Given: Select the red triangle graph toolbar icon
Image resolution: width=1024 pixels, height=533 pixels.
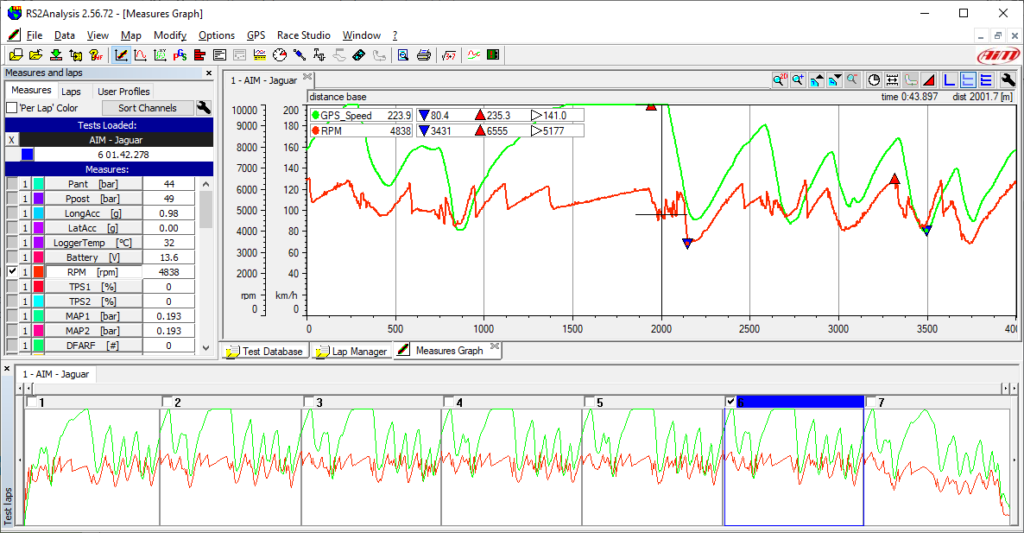Looking at the screenshot, I should [928, 80].
